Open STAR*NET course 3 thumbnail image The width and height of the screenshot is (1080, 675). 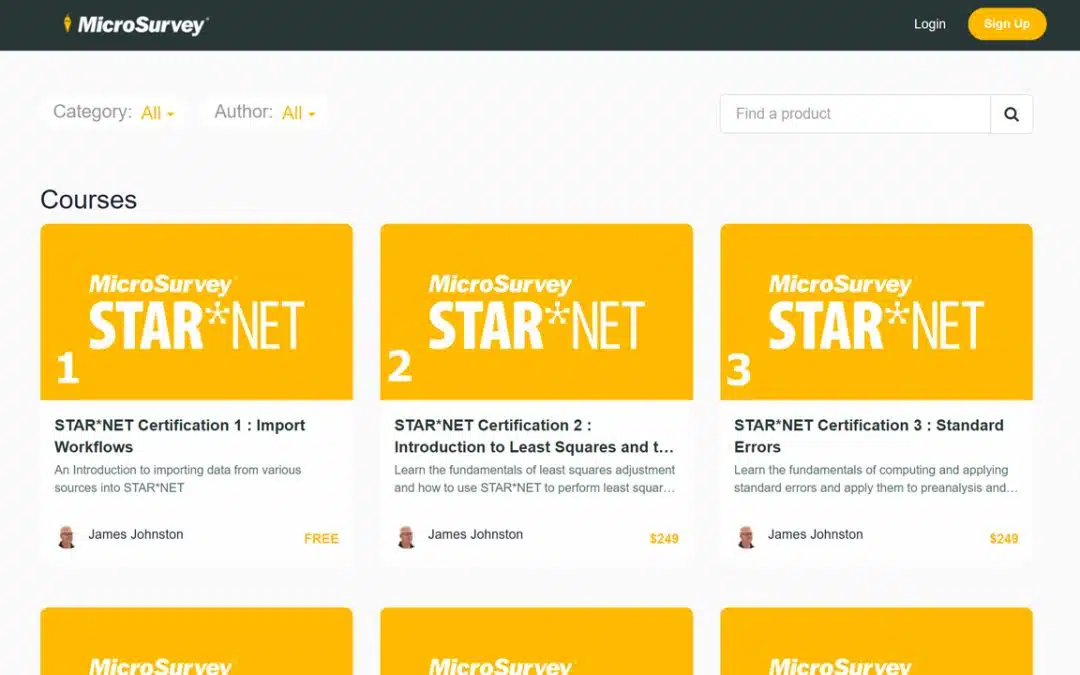(x=876, y=312)
